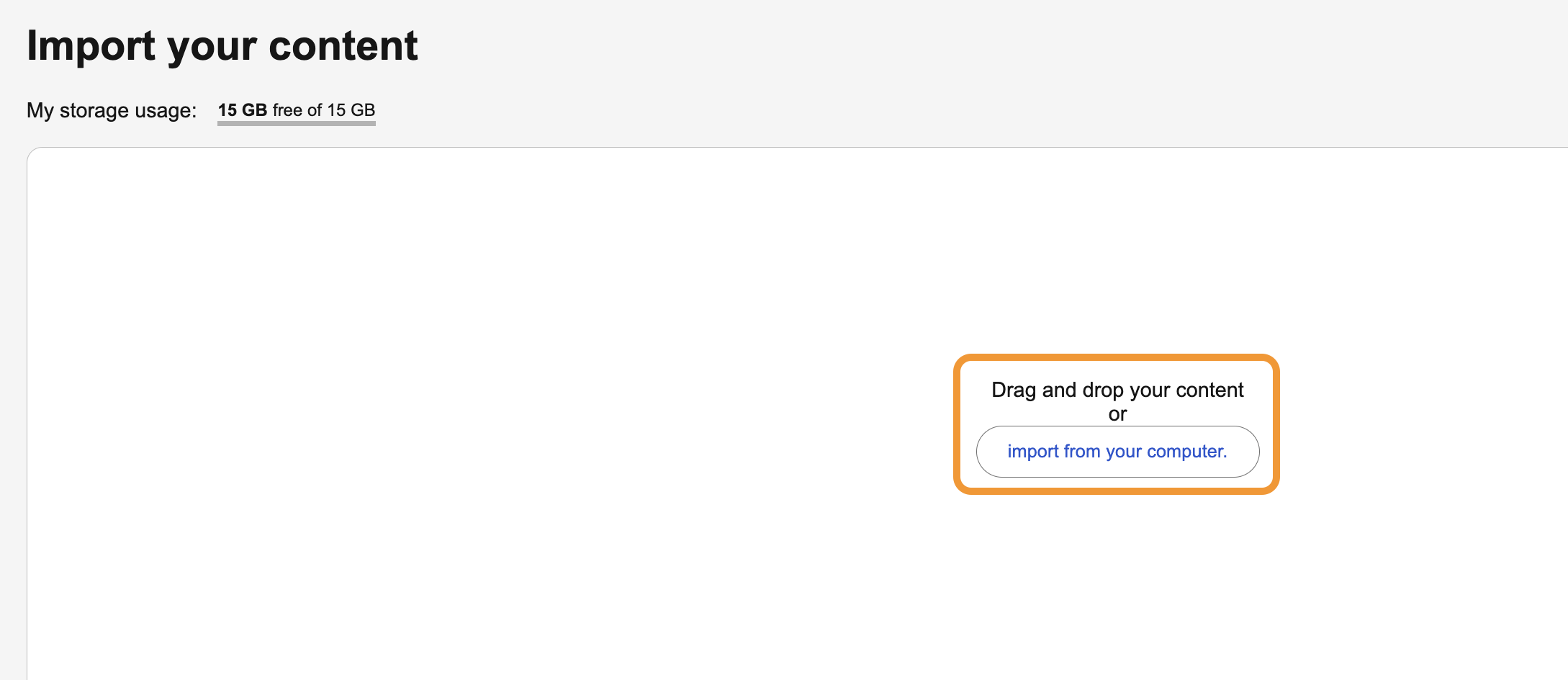Click the word 'content' in the page heading

[x=343, y=46]
